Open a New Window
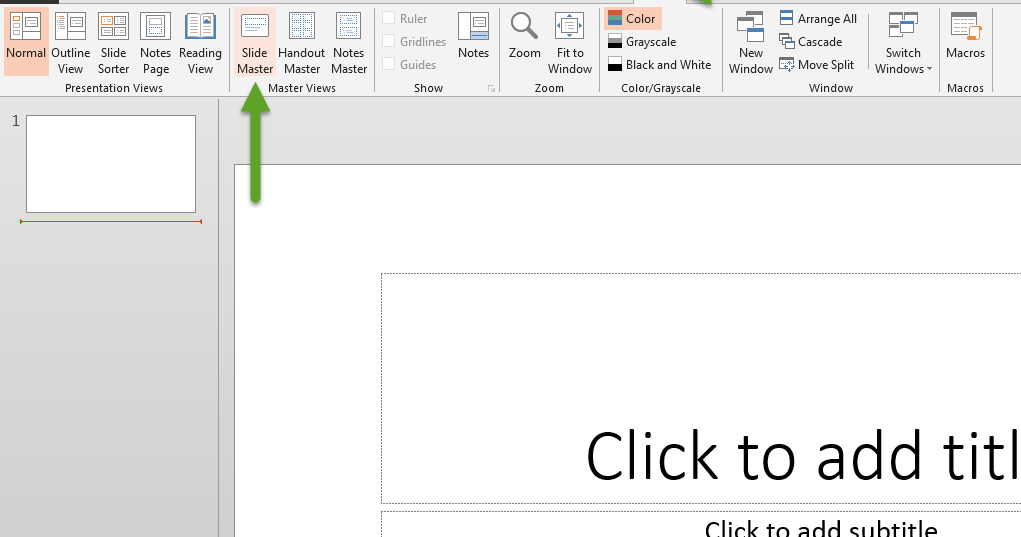Screen dimensions: 1021x537 coord(751,42)
